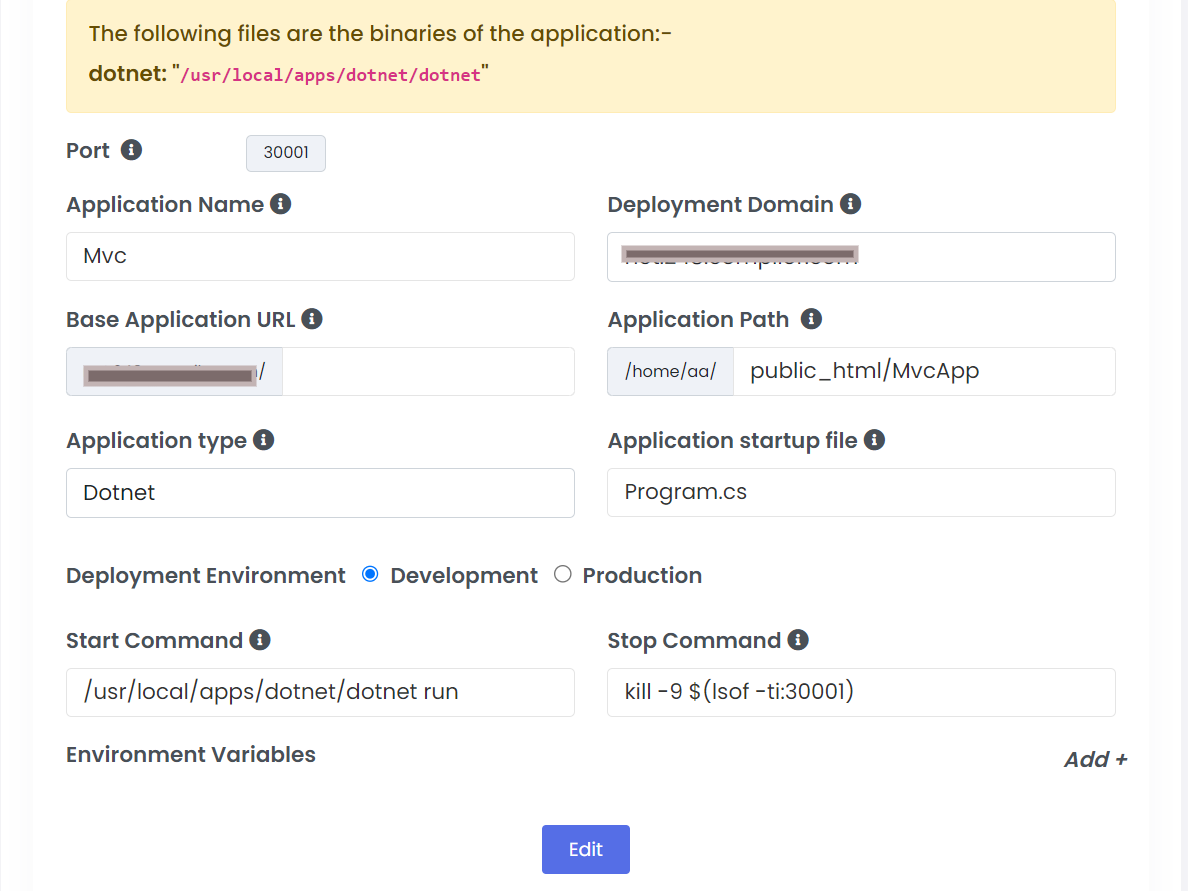Image resolution: width=1188 pixels, height=891 pixels.
Task: Click the Application Name field containing Mvc
Action: tap(320, 257)
